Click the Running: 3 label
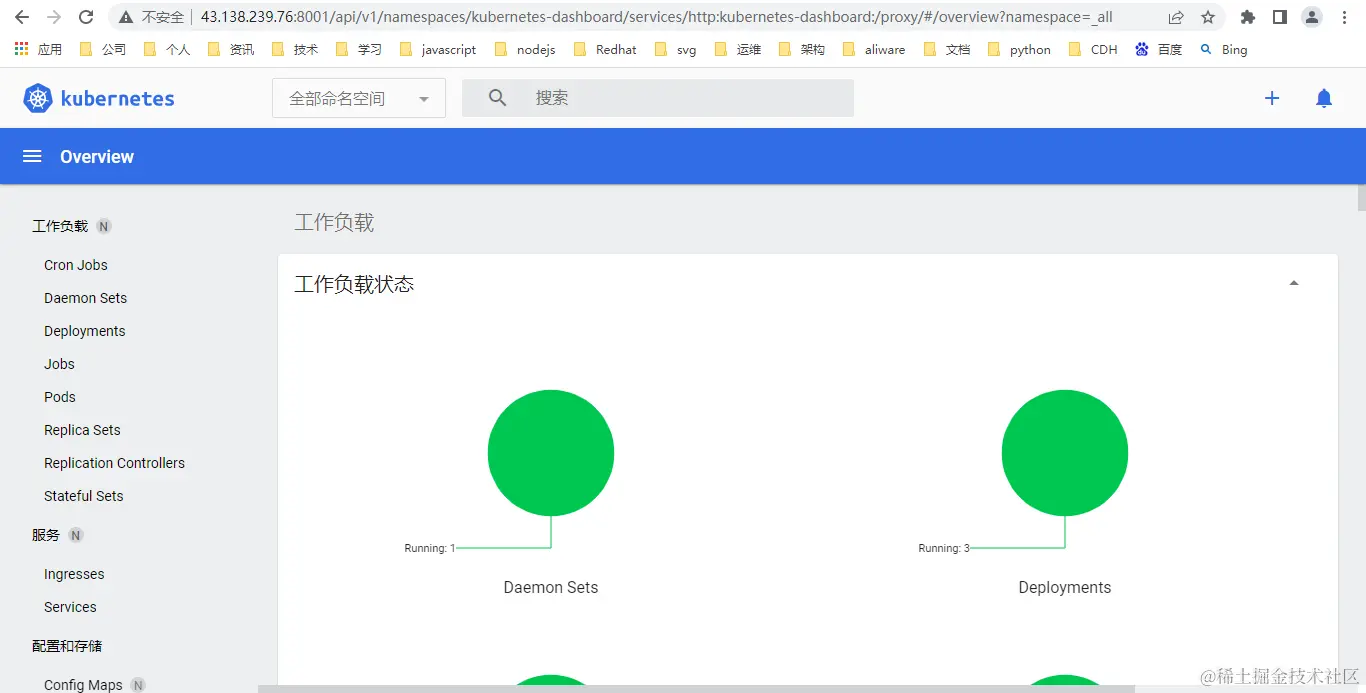The width and height of the screenshot is (1366, 693). (x=944, y=548)
